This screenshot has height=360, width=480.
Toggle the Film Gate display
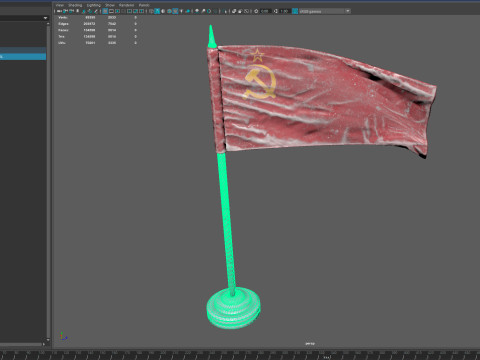coord(111,11)
